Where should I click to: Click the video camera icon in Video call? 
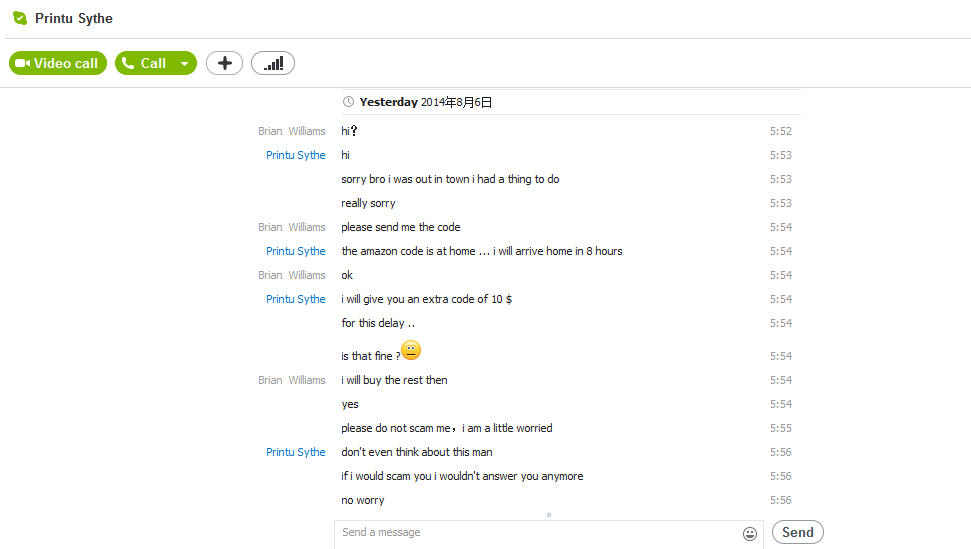pyautogui.click(x=23, y=63)
